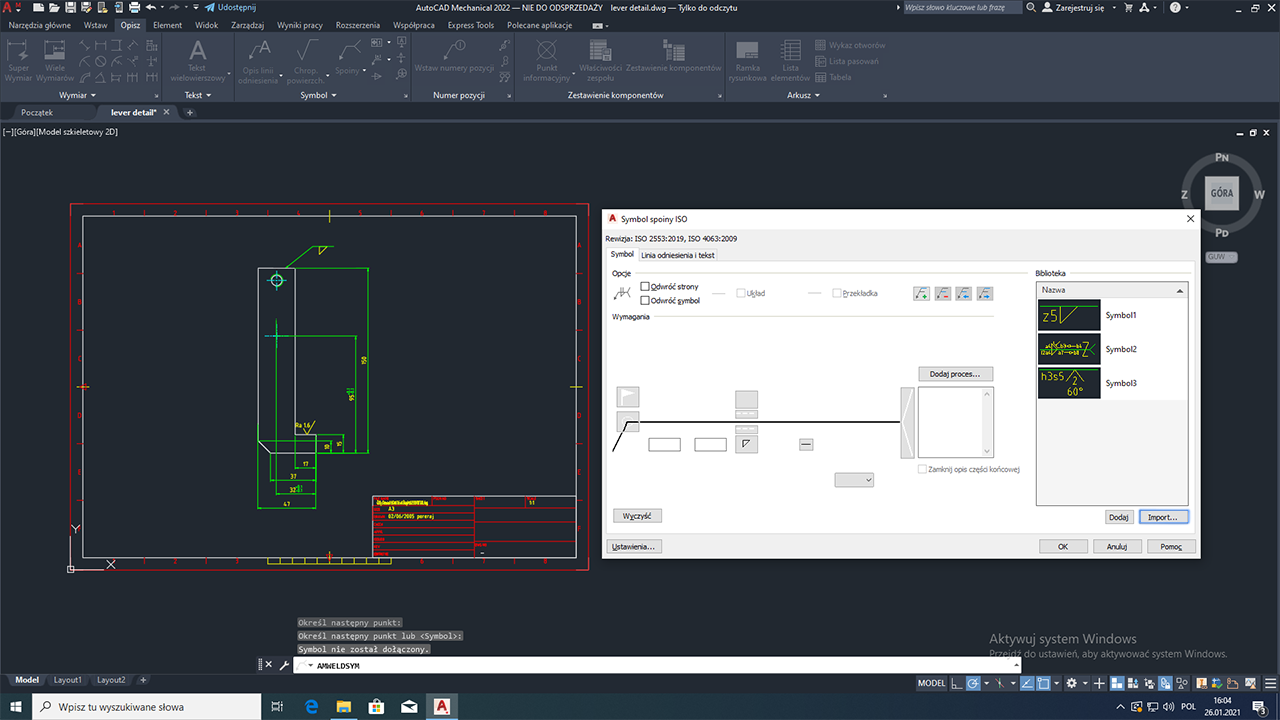
Task: Expand Zestawienie komponentów panel title
Action: click(615, 95)
